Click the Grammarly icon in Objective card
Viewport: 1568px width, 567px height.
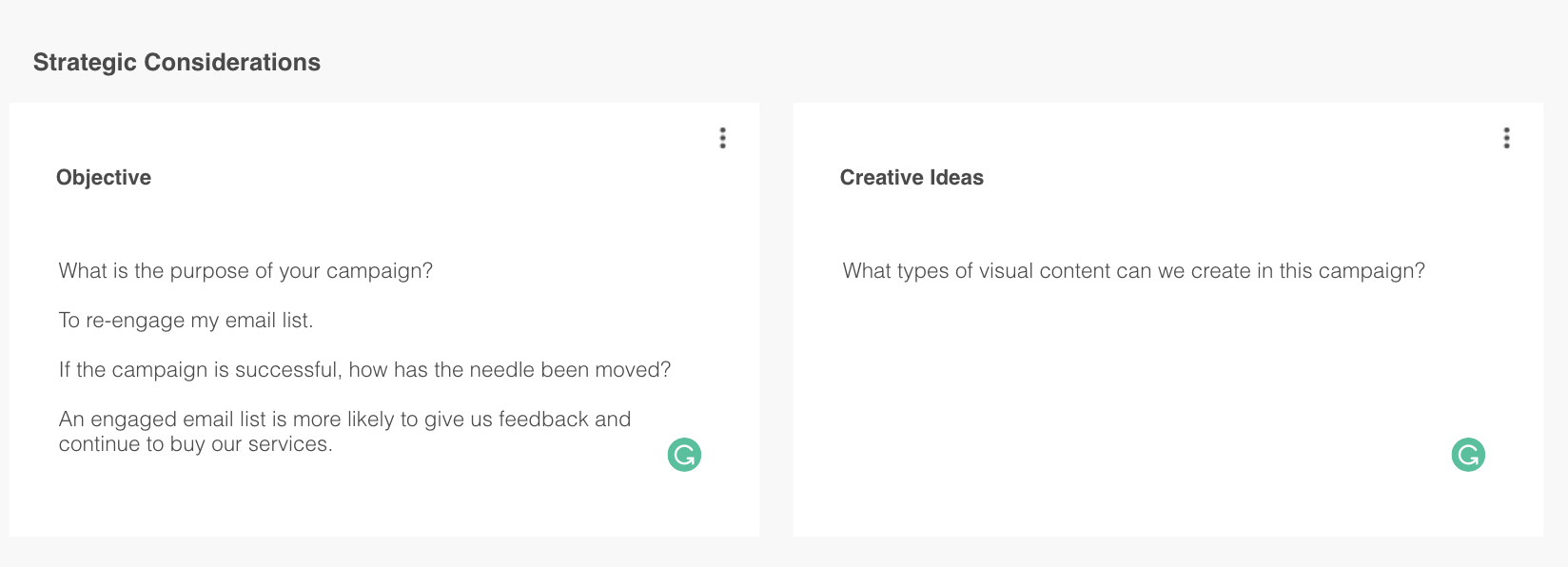[x=684, y=455]
